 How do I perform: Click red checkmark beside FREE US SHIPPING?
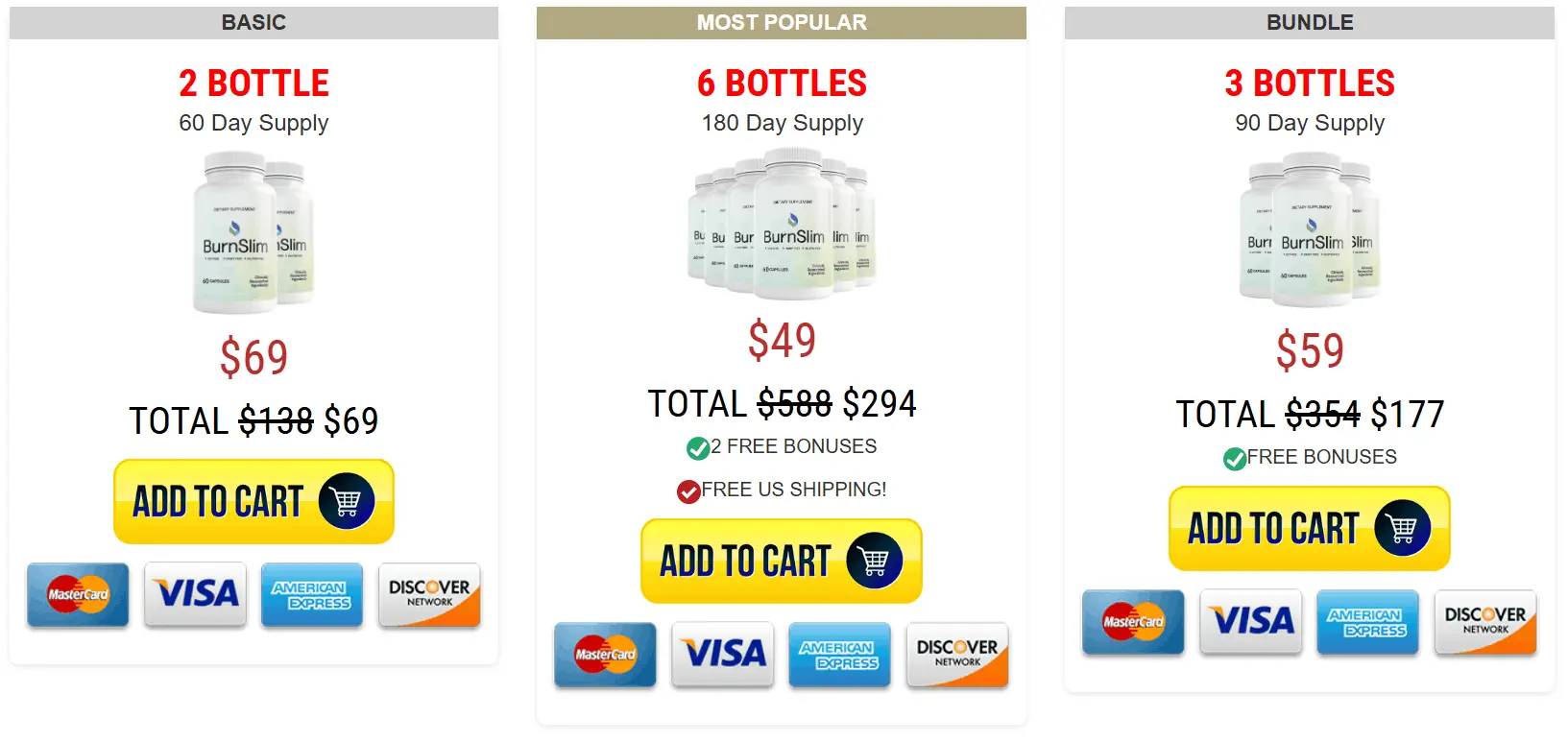coord(688,492)
